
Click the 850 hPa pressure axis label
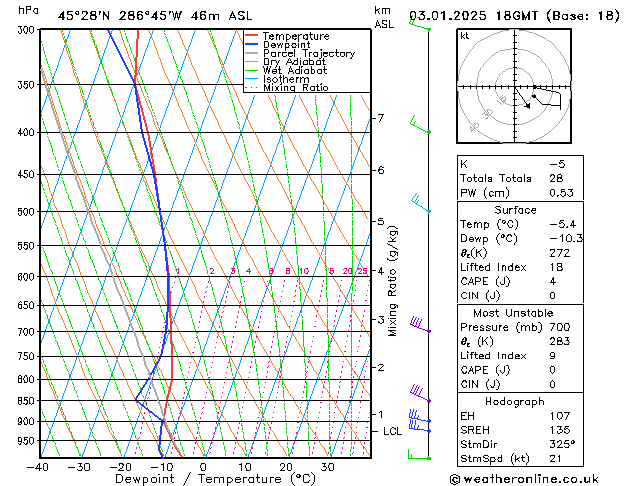pyautogui.click(x=27, y=401)
